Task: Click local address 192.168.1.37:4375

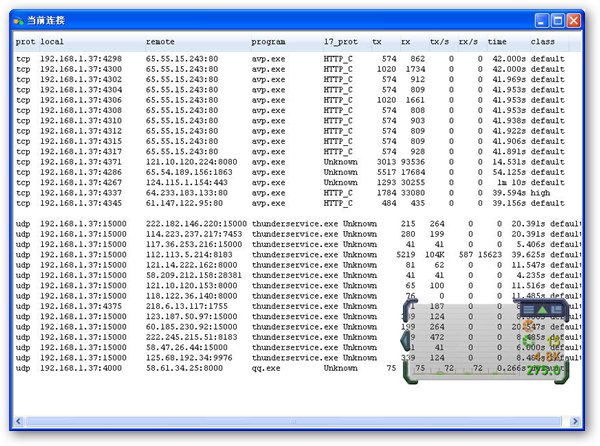Action: pyautogui.click(x=81, y=306)
